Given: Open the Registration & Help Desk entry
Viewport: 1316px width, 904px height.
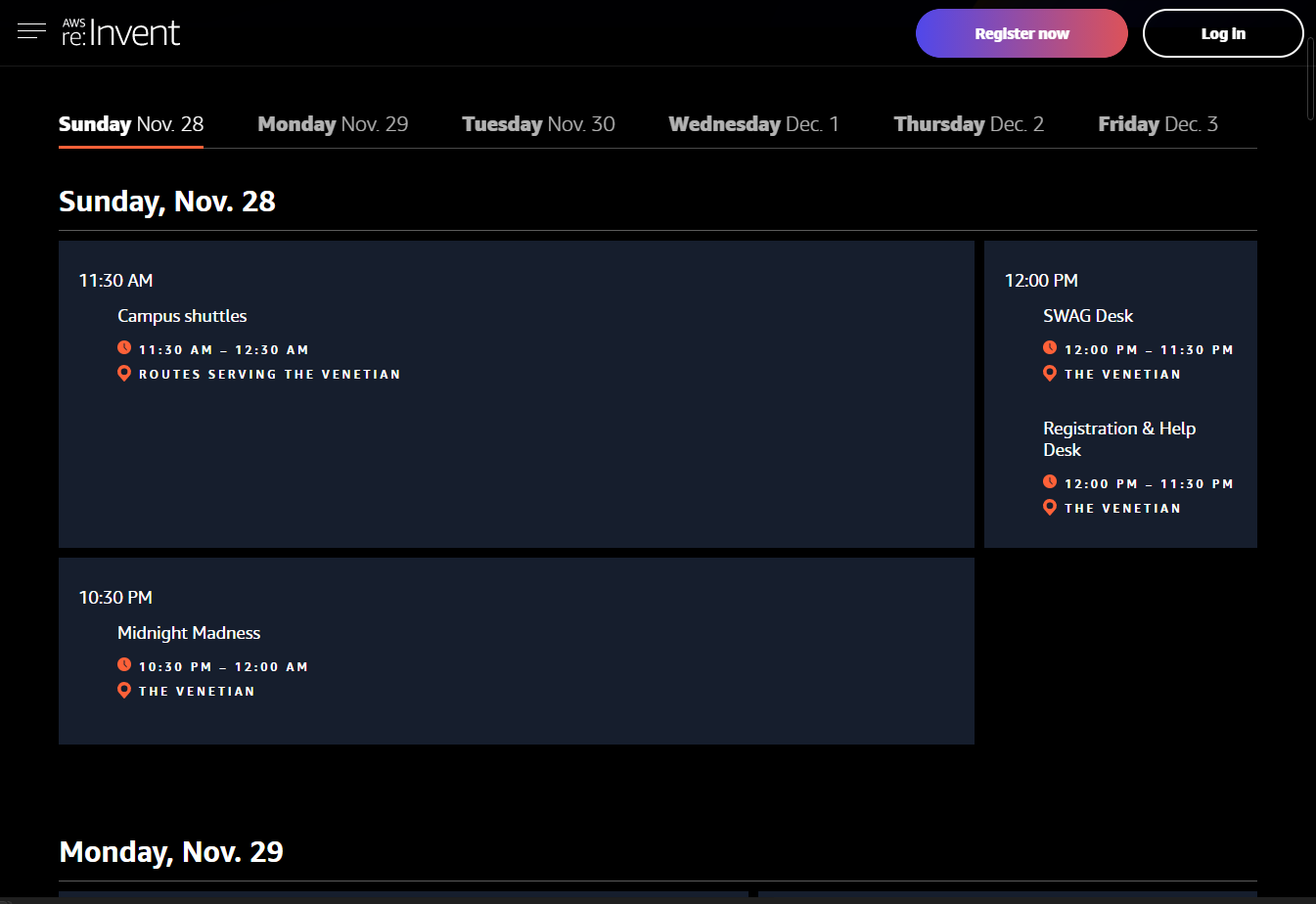Looking at the screenshot, I should tap(1119, 439).
